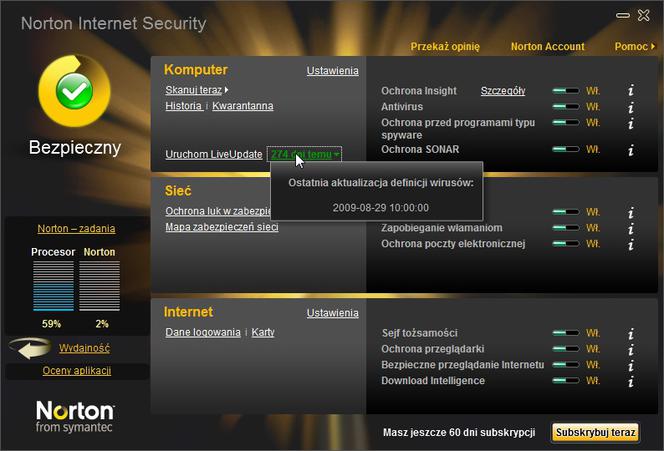Click the green checkmark security status icon

coord(74,90)
